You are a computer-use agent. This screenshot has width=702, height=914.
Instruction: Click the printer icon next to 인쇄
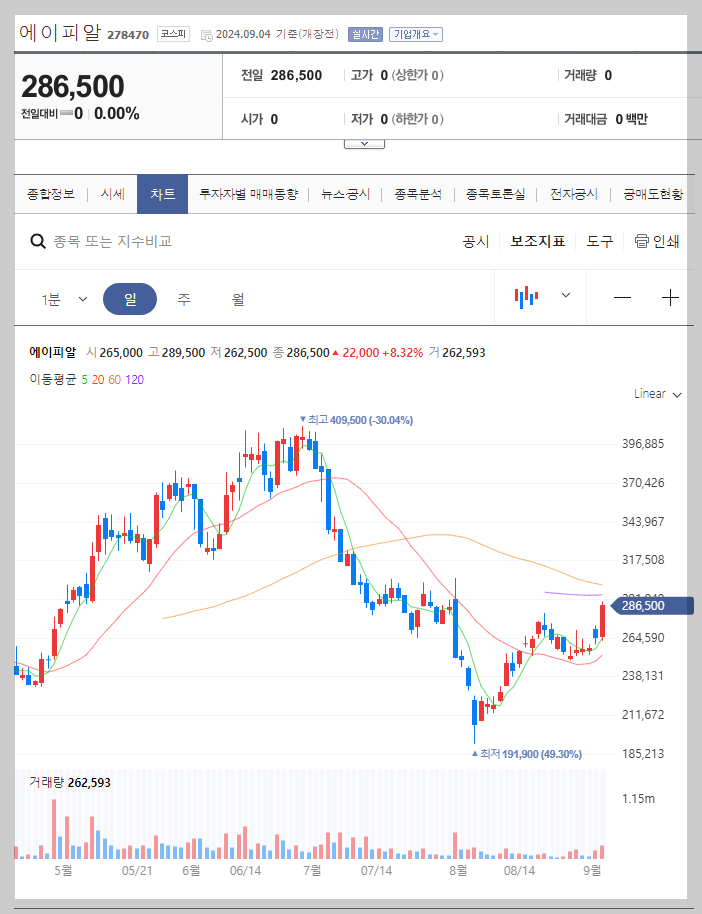(640, 241)
